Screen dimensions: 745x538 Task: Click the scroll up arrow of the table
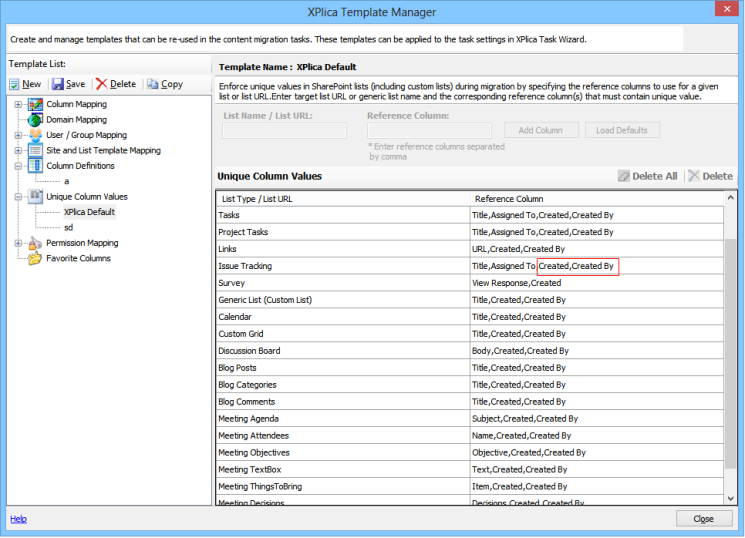tap(730, 197)
